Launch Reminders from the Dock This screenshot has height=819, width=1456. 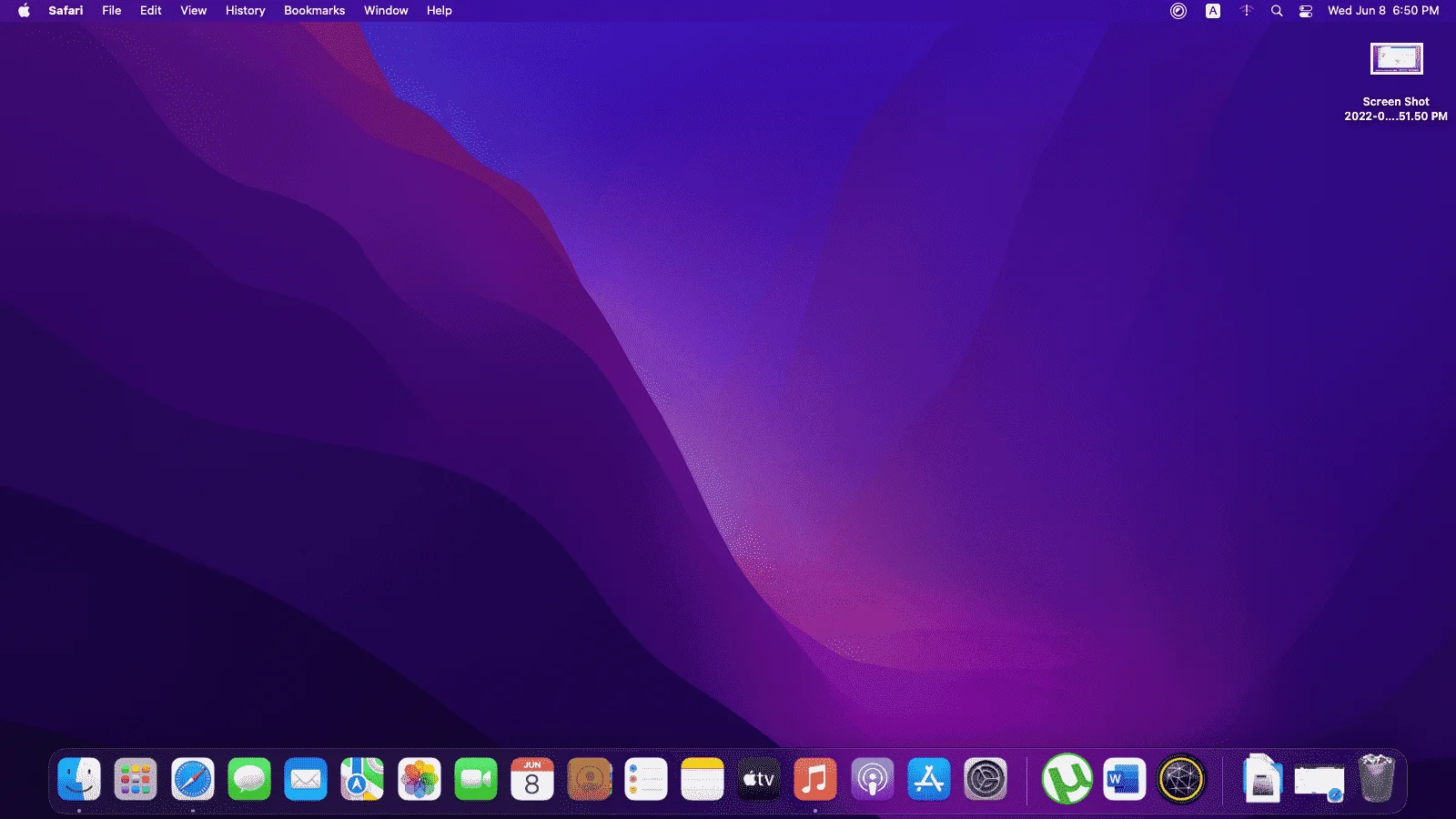(646, 780)
